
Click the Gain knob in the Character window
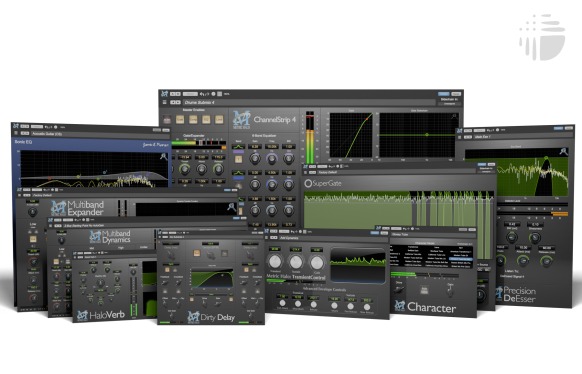(x=450, y=292)
